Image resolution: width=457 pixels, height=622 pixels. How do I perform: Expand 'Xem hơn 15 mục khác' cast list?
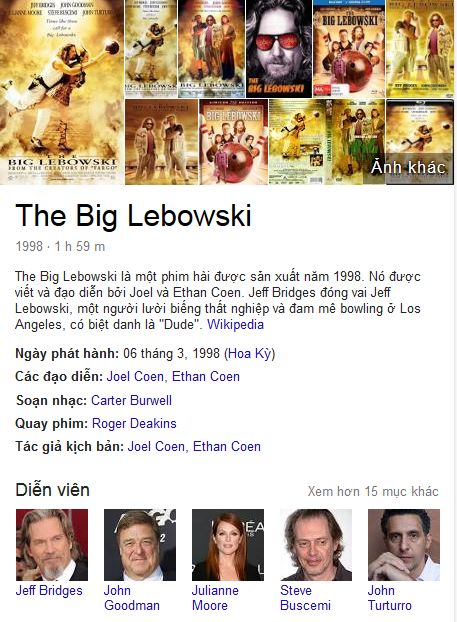pos(373,491)
